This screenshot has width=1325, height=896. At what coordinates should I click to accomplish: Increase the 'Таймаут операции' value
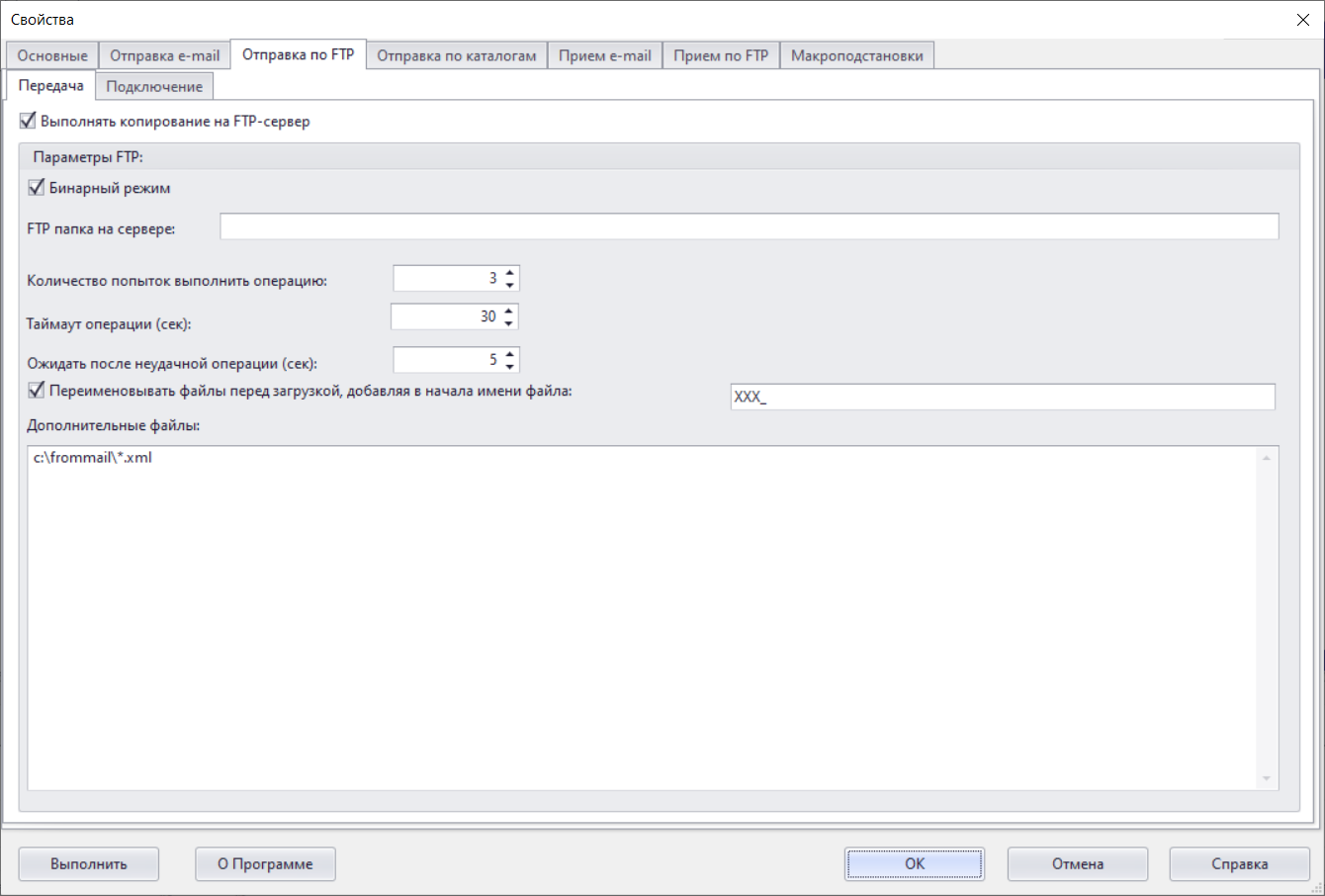[508, 311]
